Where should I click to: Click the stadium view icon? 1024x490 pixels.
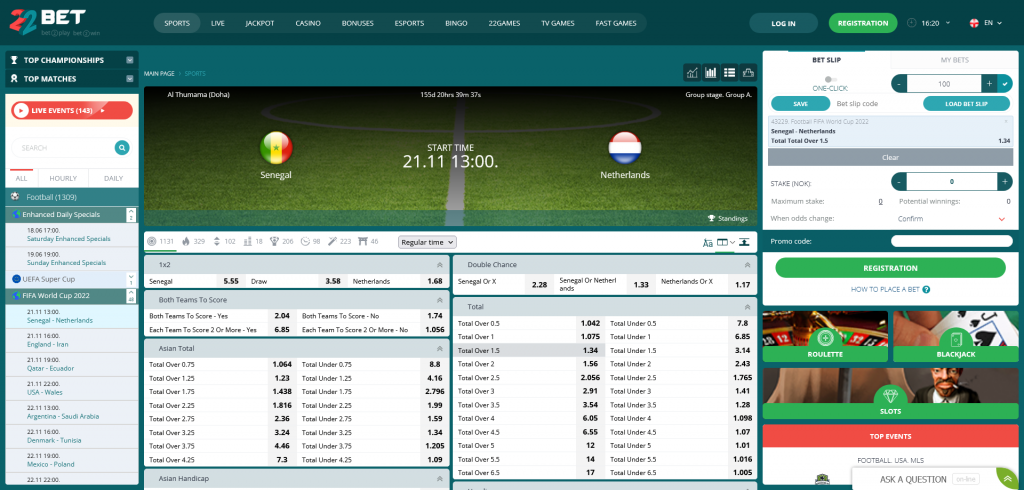tap(748, 73)
